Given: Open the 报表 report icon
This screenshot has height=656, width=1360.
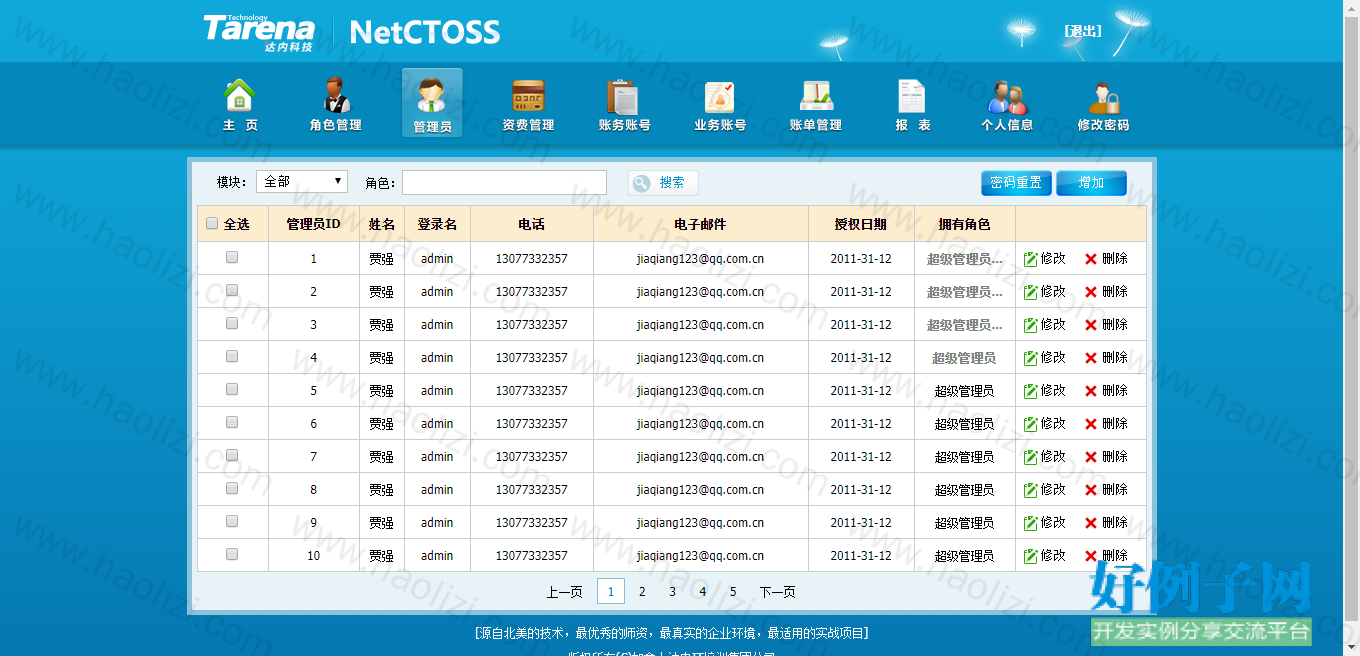Looking at the screenshot, I should (912, 104).
